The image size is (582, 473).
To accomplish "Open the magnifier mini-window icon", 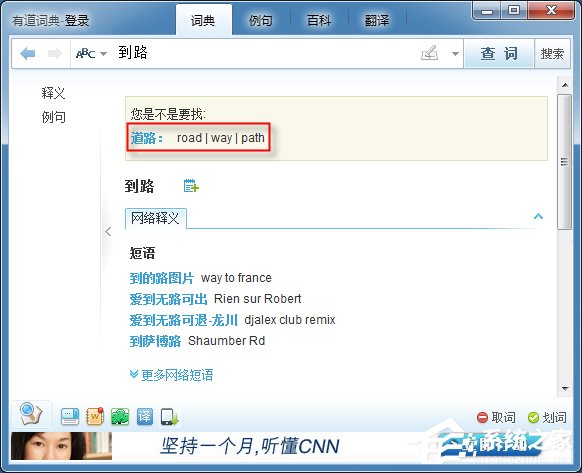I will [31, 414].
